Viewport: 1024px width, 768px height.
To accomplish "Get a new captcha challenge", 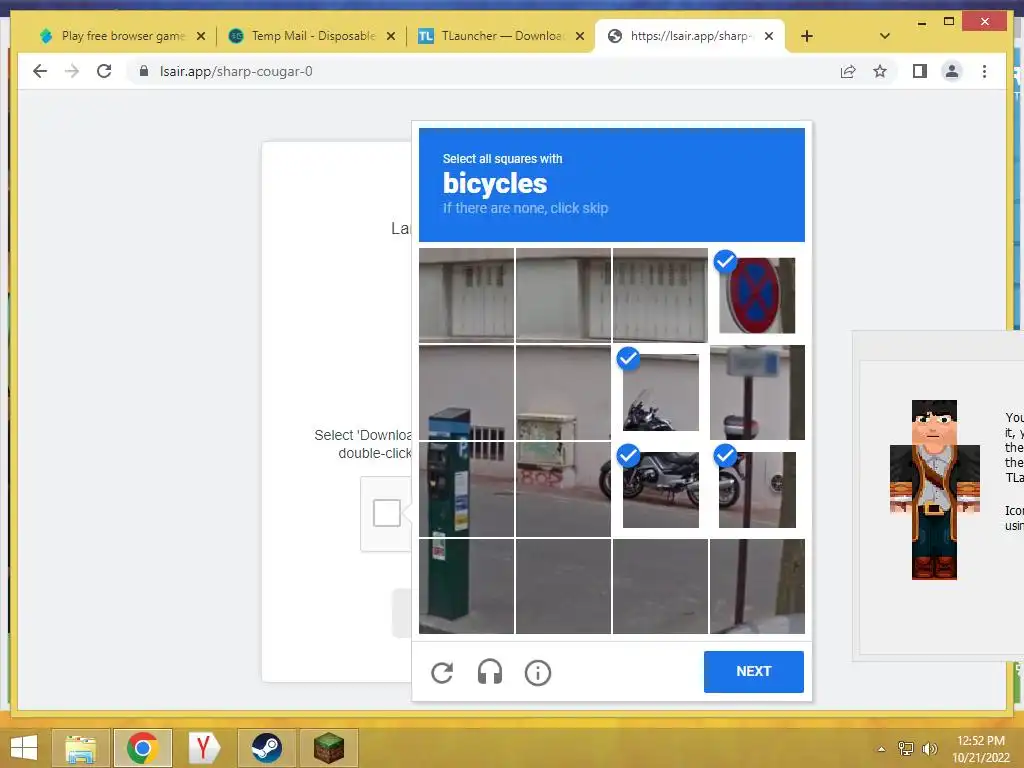I will tap(442, 673).
